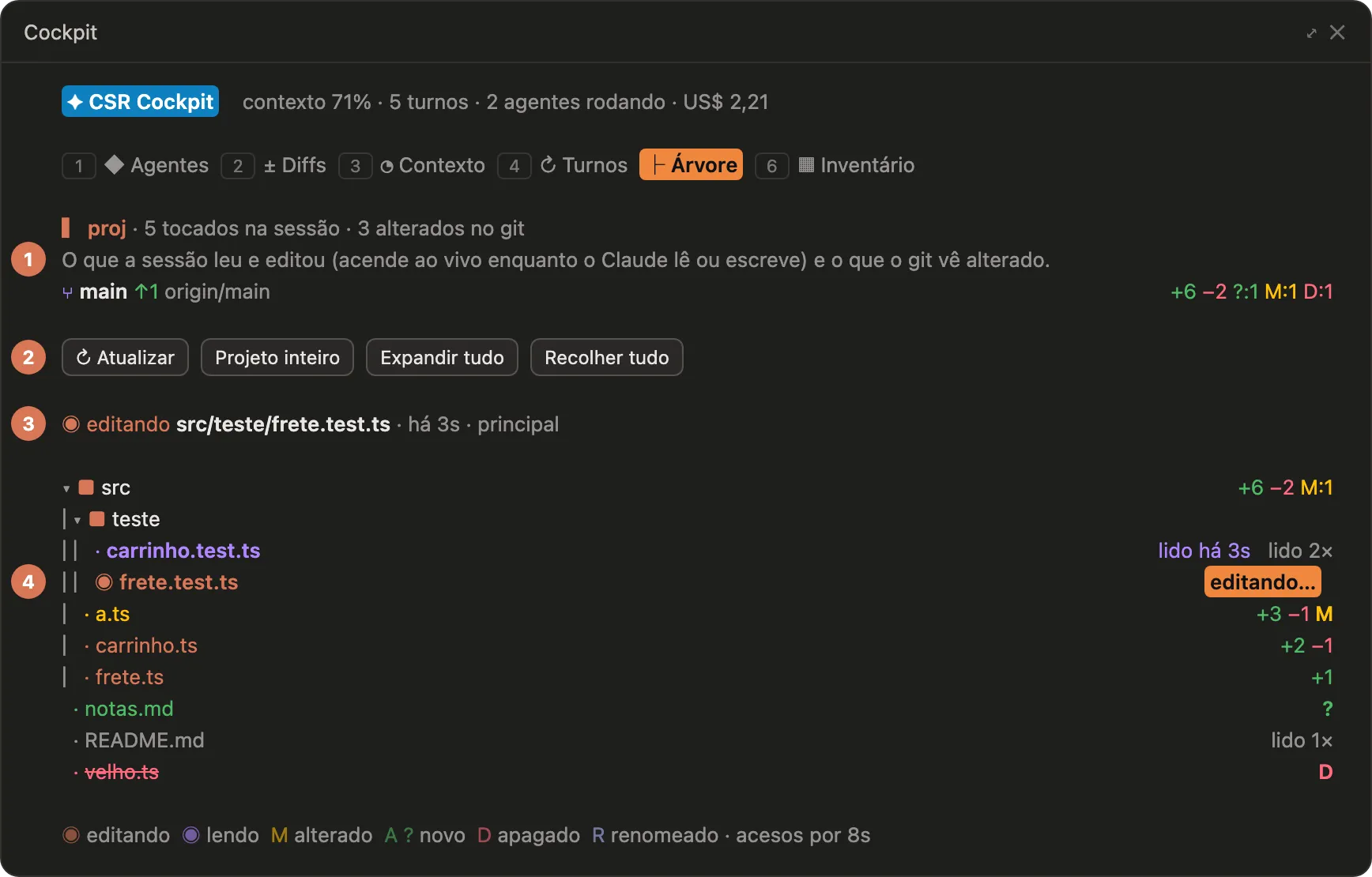
Task: Click the 'lido 1×' label on README.md
Action: pyautogui.click(x=1302, y=740)
